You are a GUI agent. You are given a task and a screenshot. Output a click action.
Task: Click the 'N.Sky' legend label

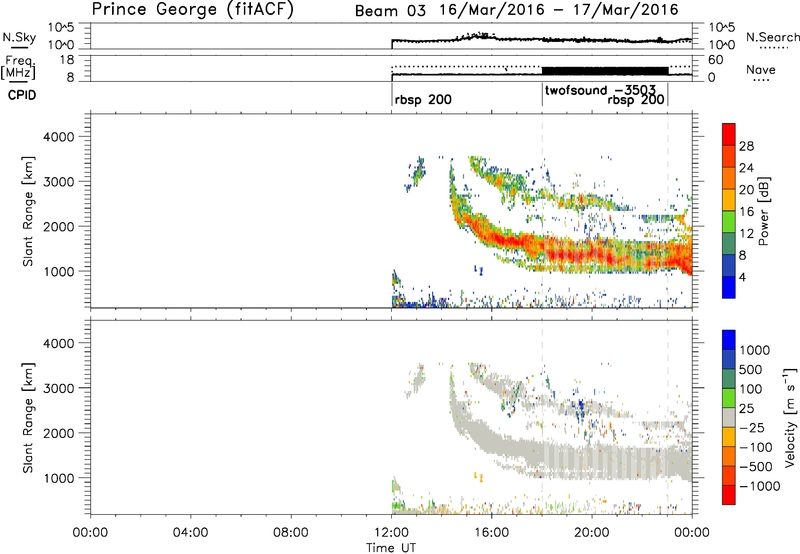pyautogui.click(x=19, y=37)
